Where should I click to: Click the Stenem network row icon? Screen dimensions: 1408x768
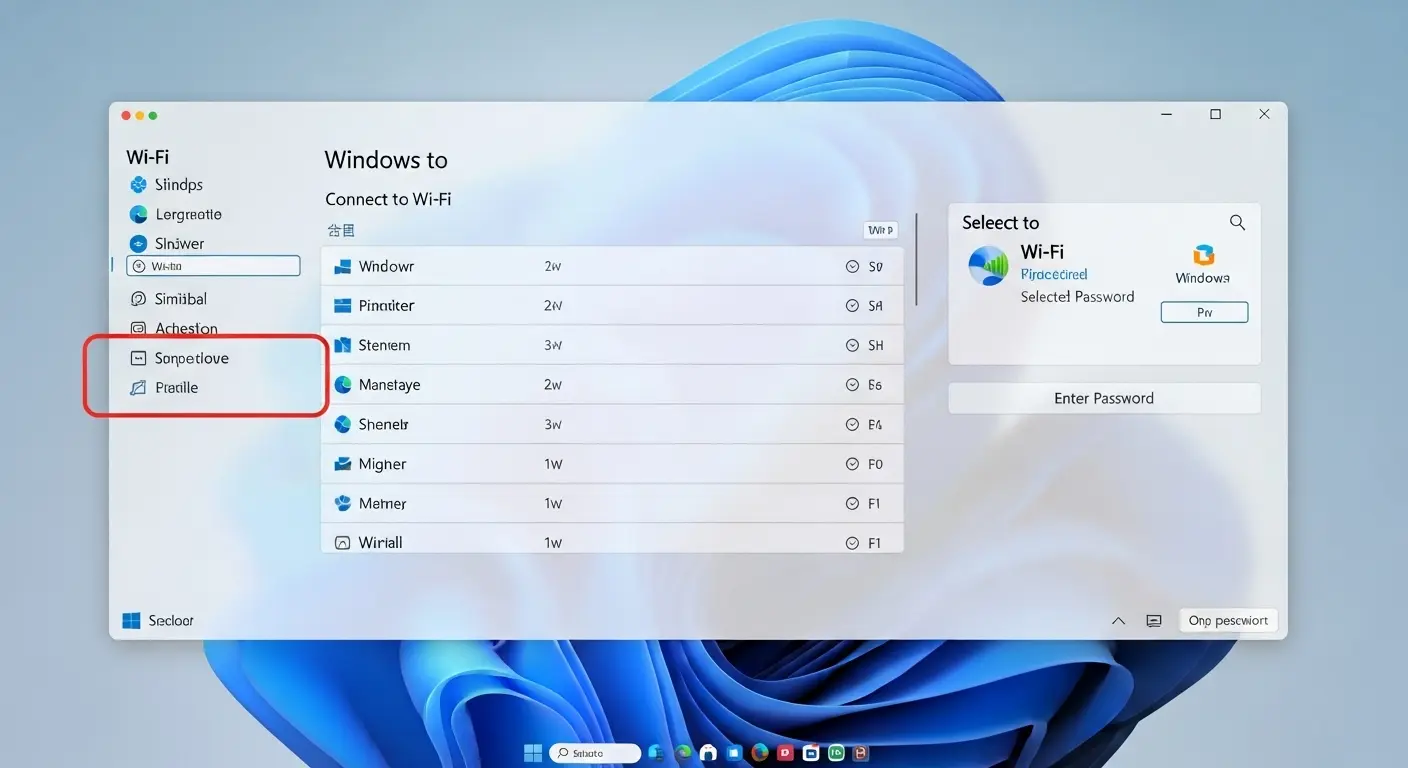[x=342, y=345]
